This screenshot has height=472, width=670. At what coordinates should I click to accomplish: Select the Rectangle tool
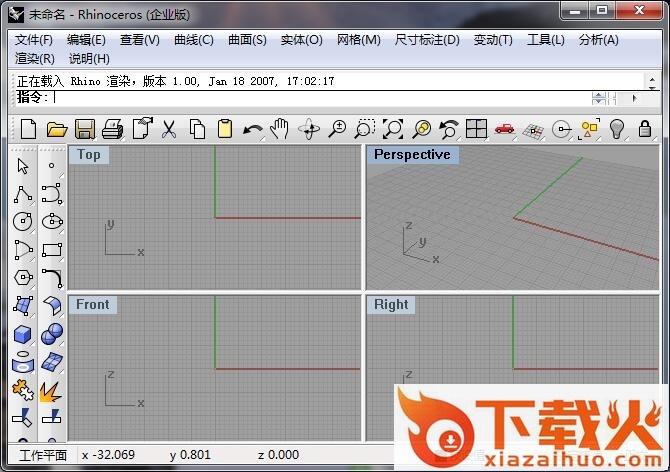tap(52, 250)
